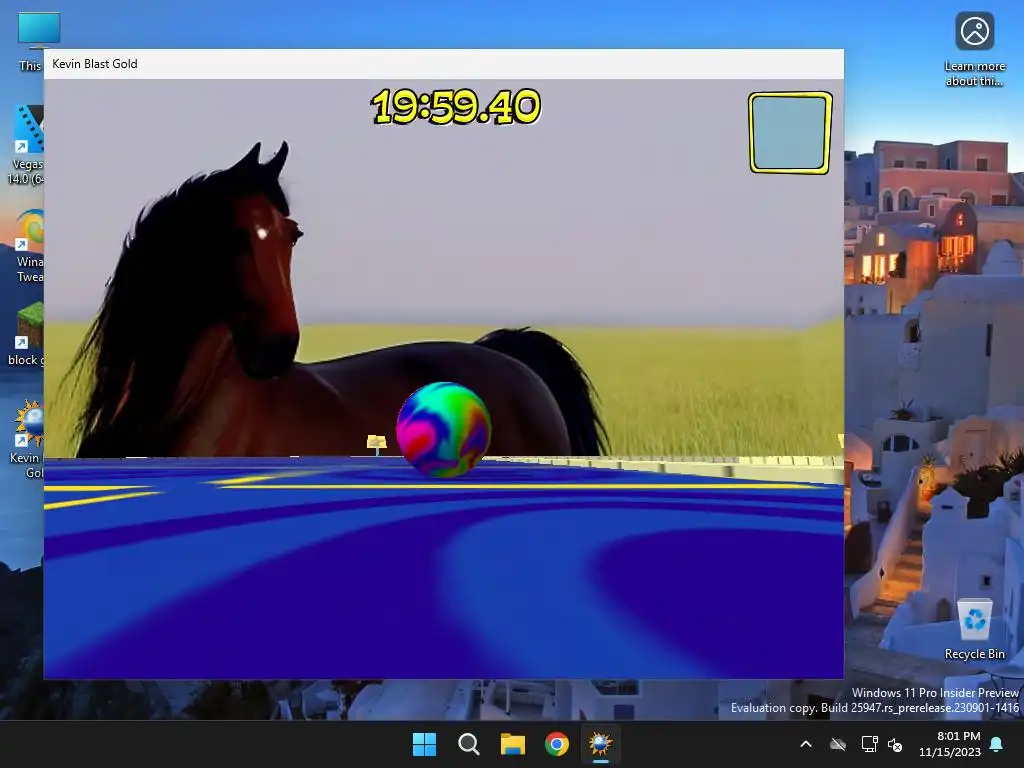The width and height of the screenshot is (1024, 768).
Task: Open the muted volume tray icon
Action: coord(895,744)
